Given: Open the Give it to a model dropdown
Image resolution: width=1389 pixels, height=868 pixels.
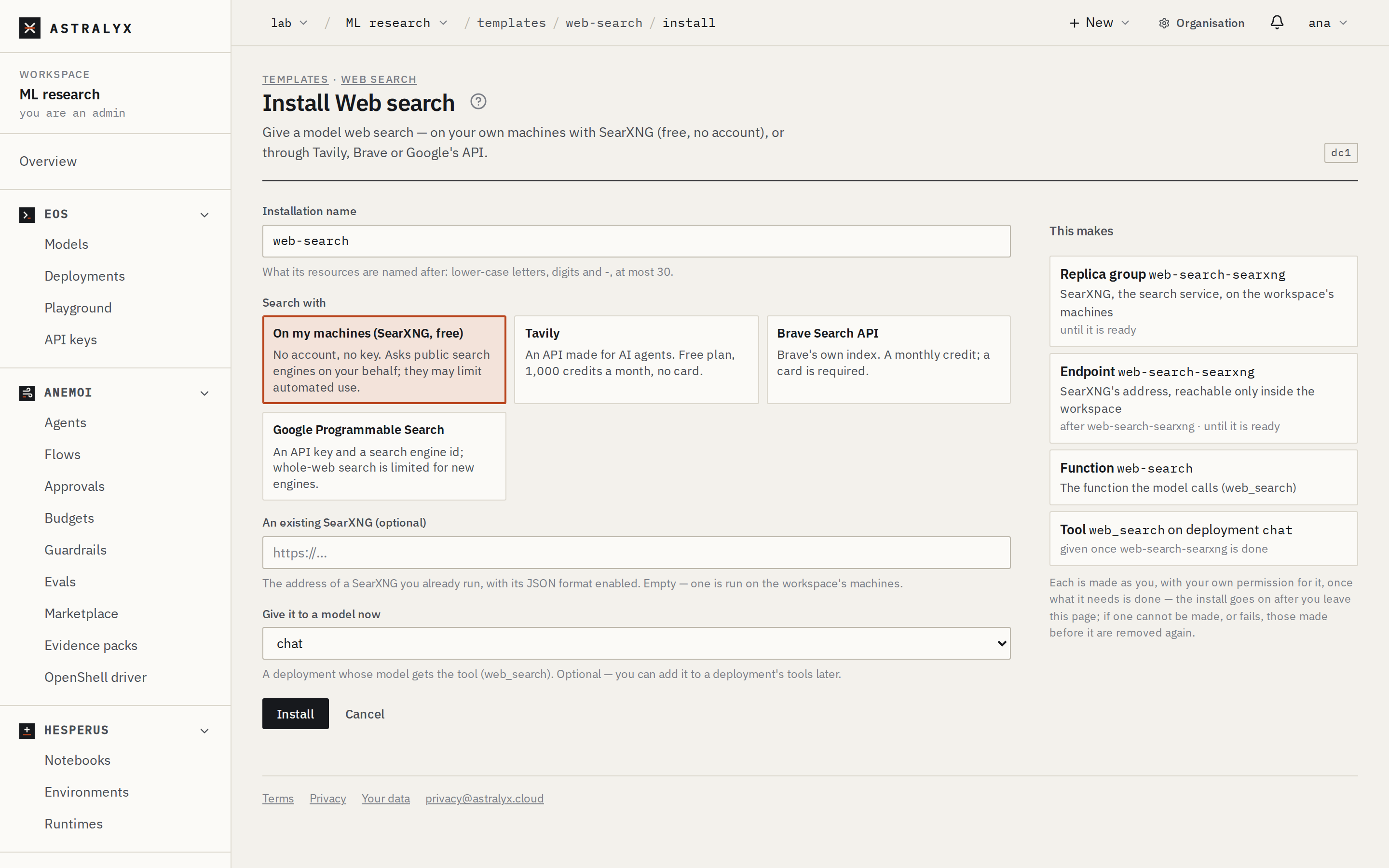Looking at the screenshot, I should [636, 644].
